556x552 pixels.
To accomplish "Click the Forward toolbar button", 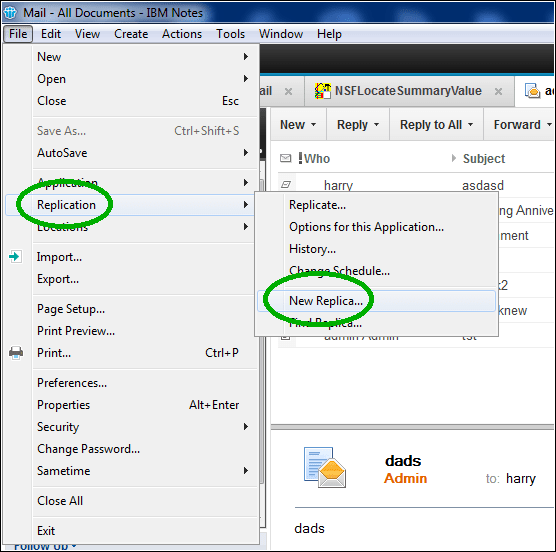I will click(517, 125).
